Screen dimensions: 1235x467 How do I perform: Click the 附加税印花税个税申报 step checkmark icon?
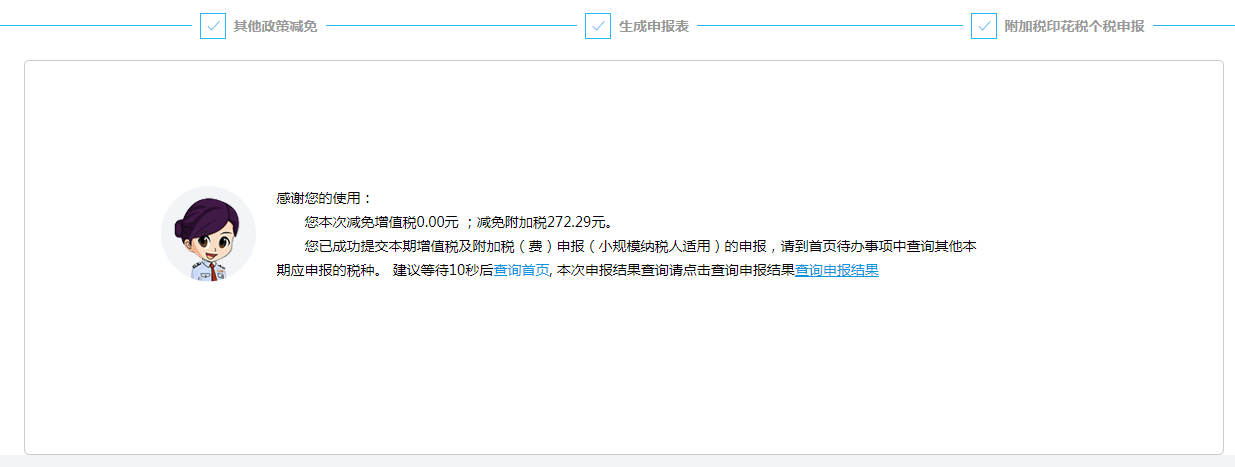[983, 26]
